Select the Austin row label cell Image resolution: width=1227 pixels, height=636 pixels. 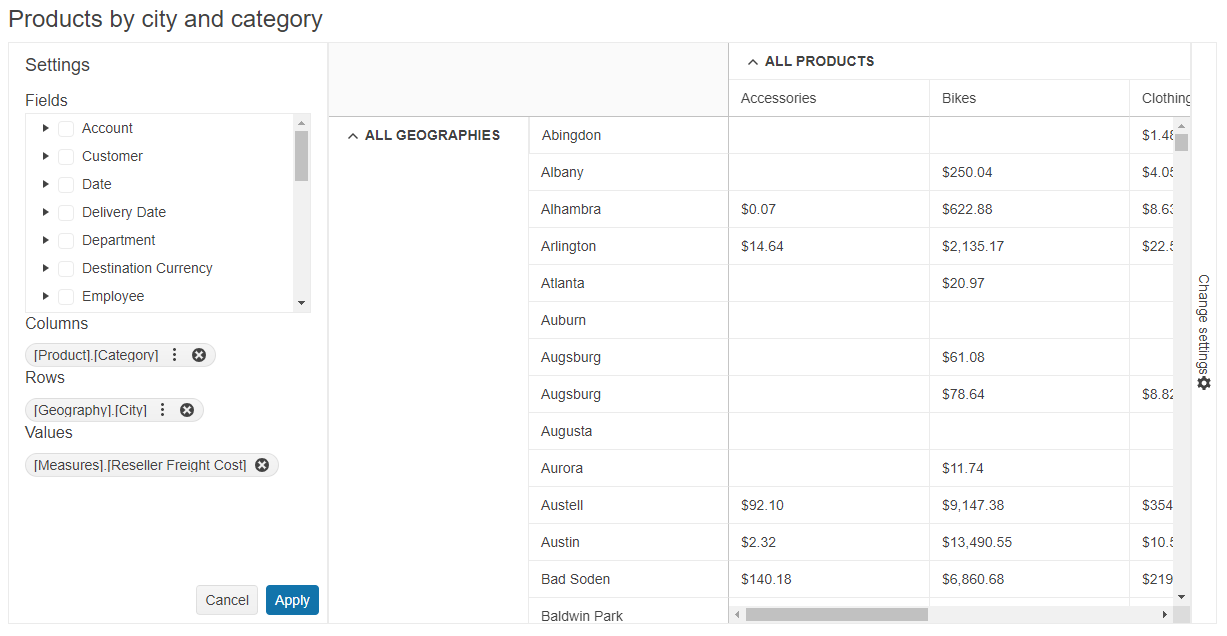559,542
